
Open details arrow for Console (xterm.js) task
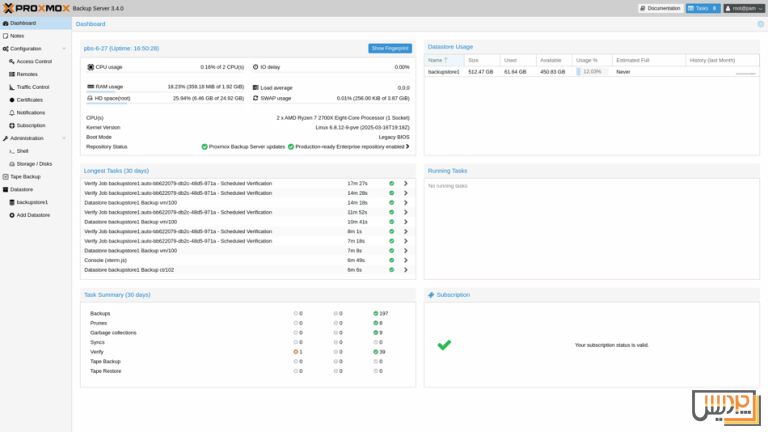point(405,260)
